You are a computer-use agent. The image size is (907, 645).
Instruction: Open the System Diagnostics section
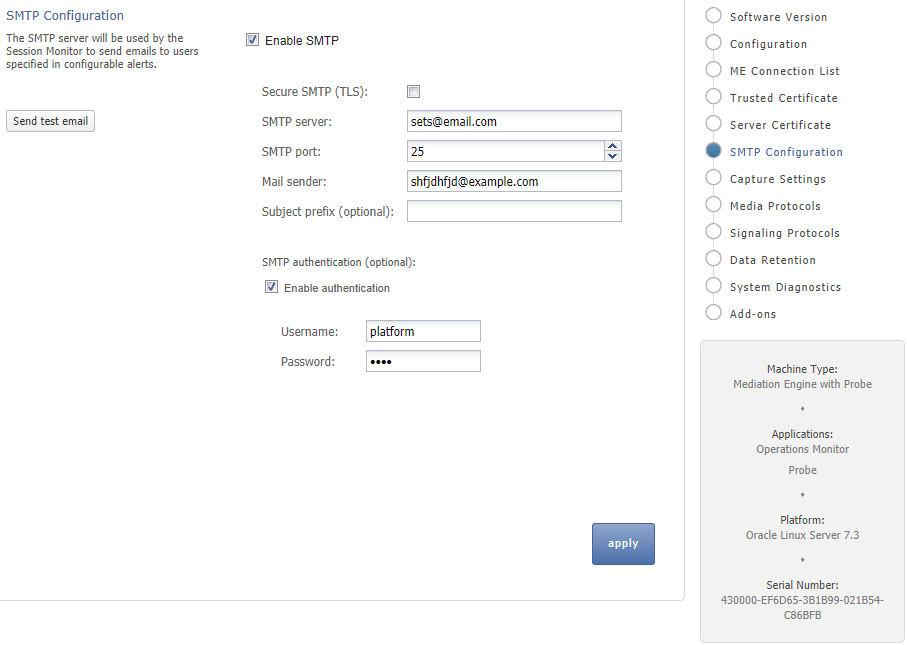(x=714, y=286)
